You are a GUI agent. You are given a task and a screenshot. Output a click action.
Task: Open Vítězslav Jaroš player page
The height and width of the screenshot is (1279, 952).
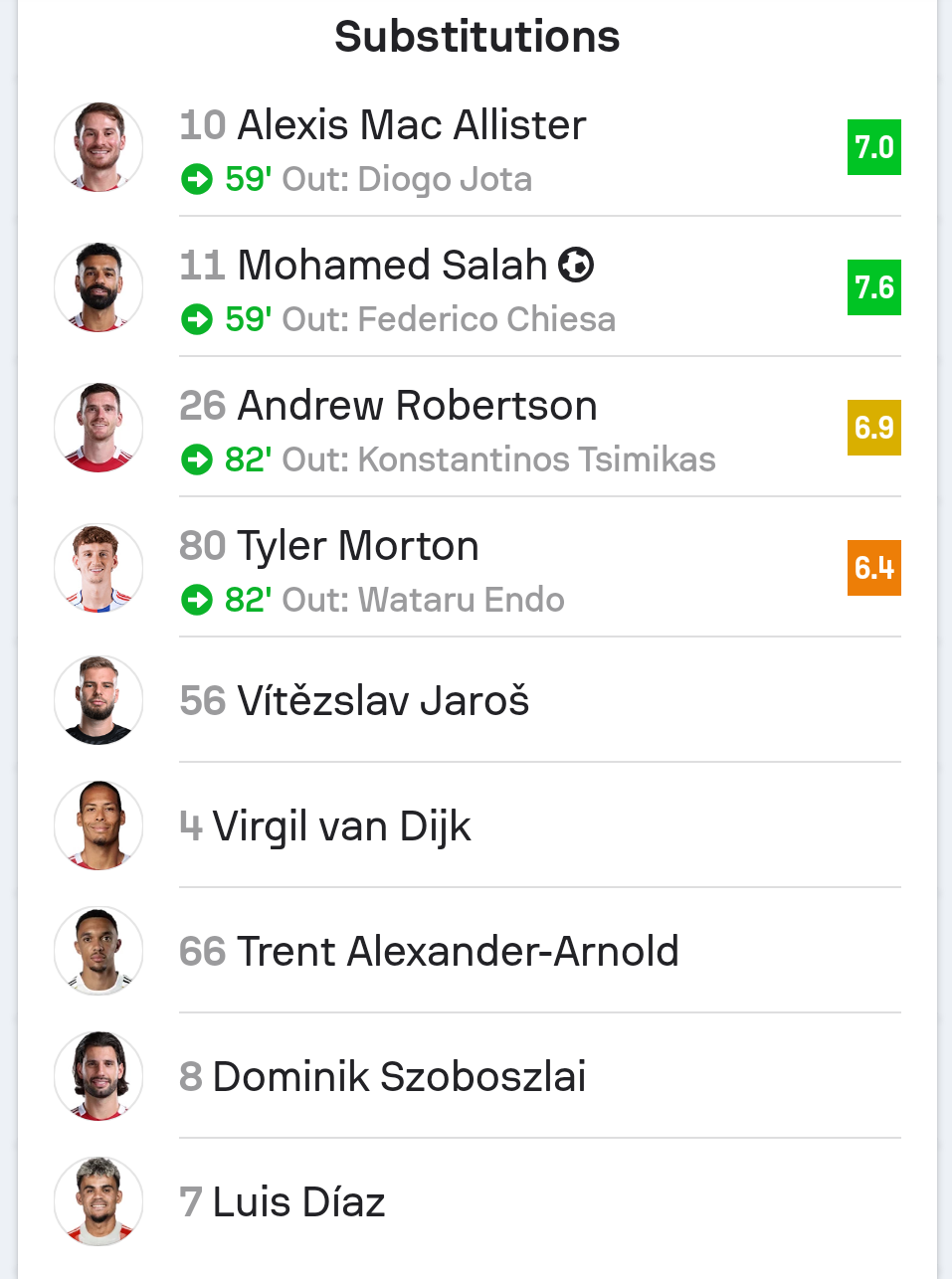[382, 701]
